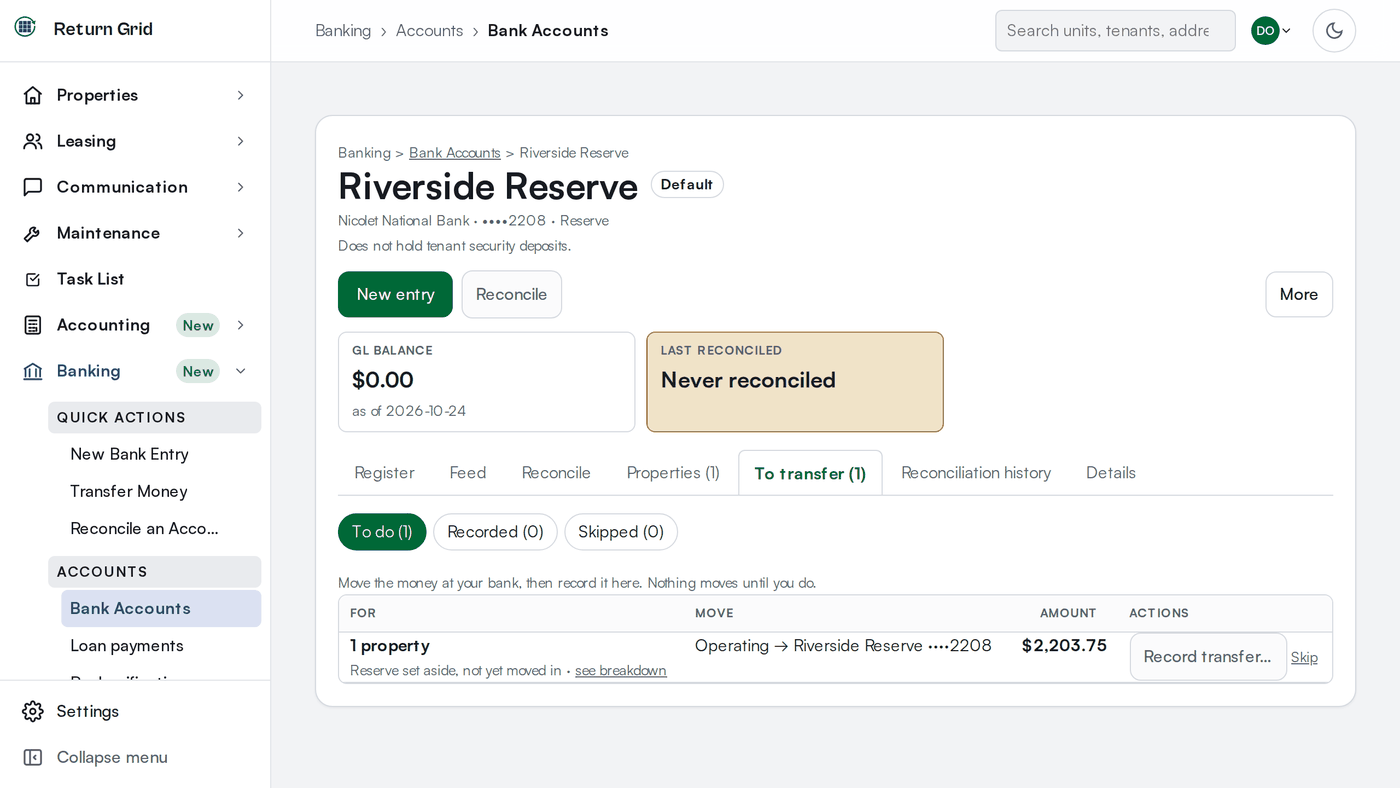Switch to the Register tab
The image size is (1400, 788).
click(384, 473)
